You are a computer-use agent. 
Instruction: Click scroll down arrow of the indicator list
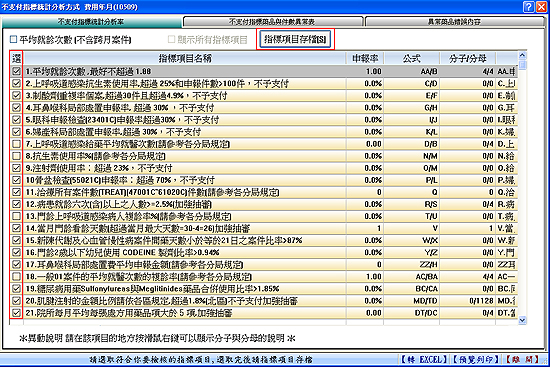click(x=522, y=320)
